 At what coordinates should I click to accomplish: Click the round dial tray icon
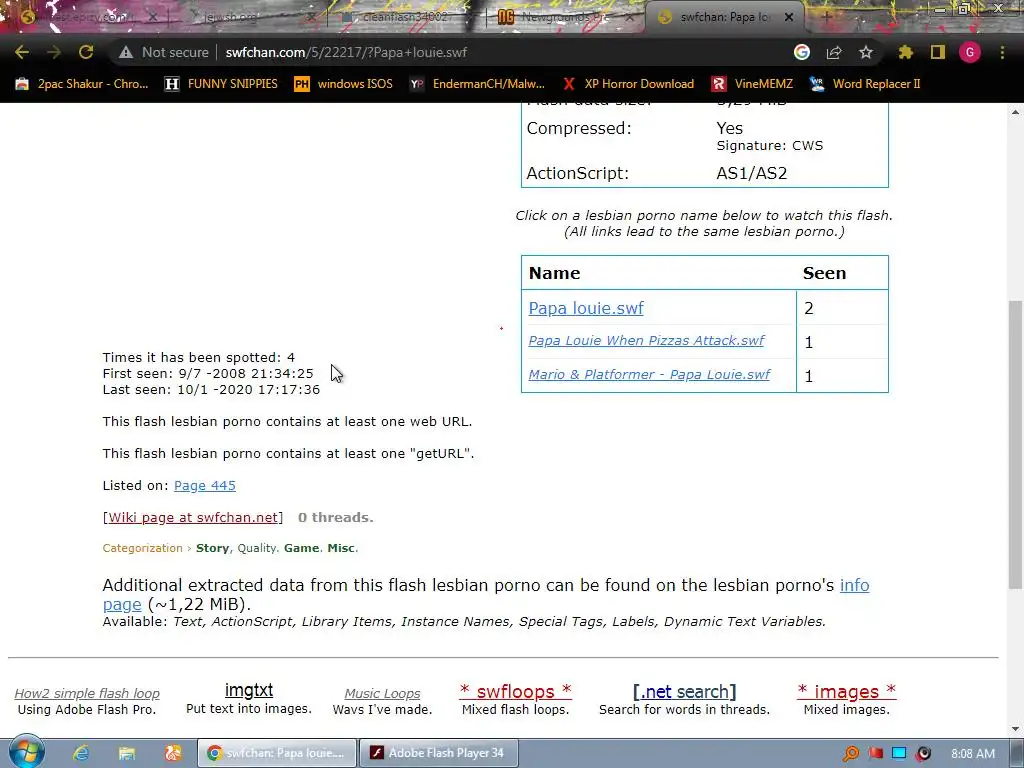(x=923, y=754)
